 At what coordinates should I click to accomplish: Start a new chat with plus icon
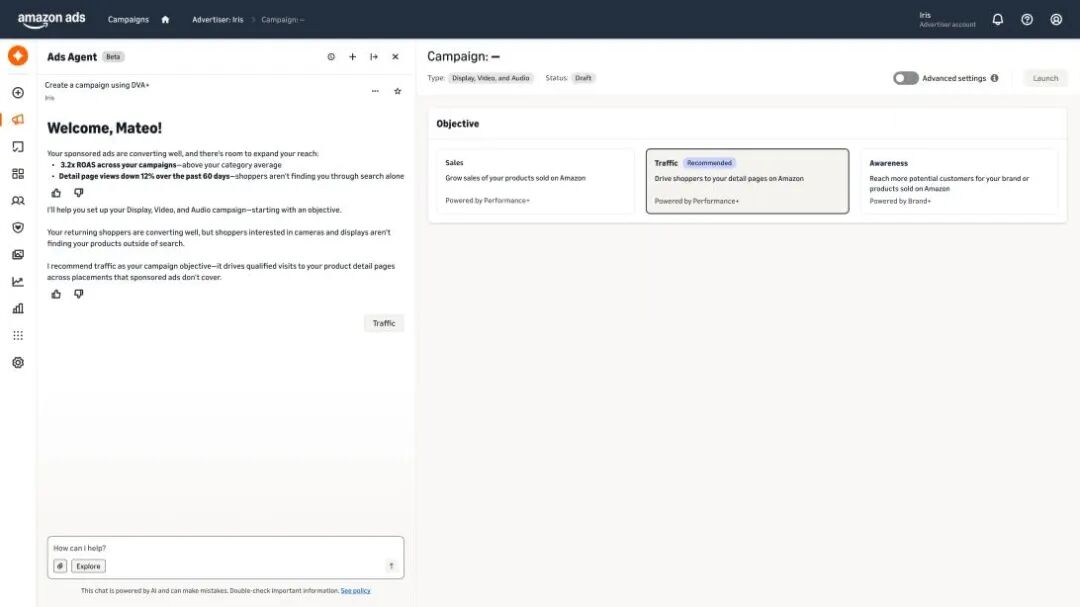click(353, 56)
